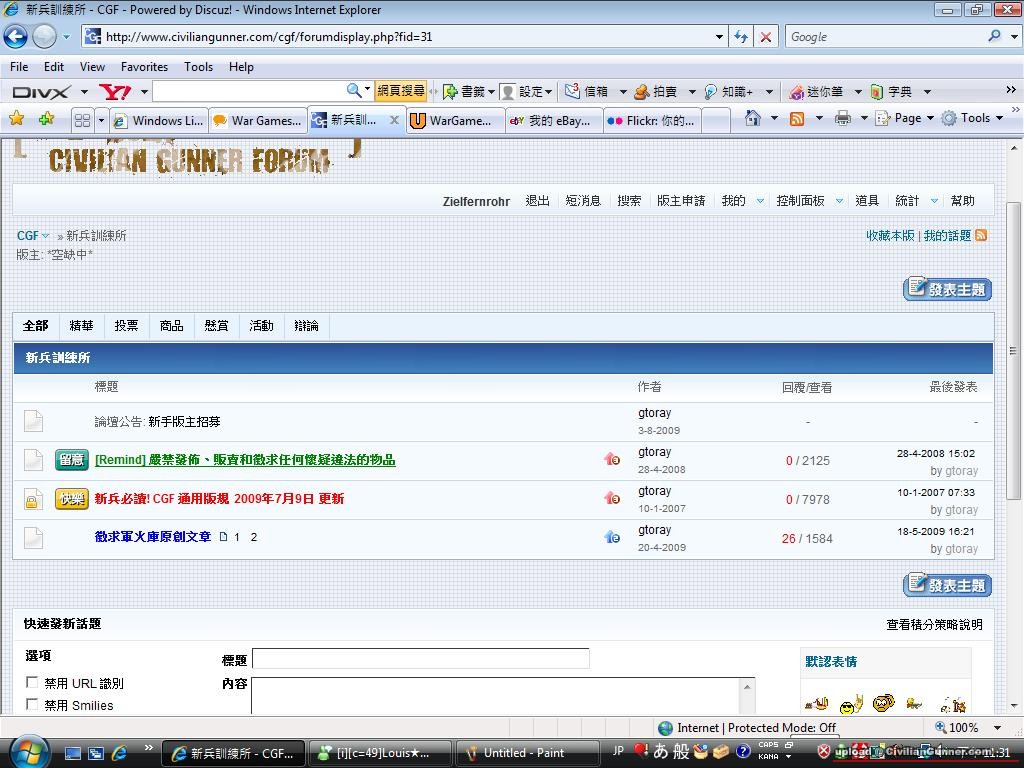1024x768 pixels.
Task: Click the Refresh page icon
Action: click(741, 37)
